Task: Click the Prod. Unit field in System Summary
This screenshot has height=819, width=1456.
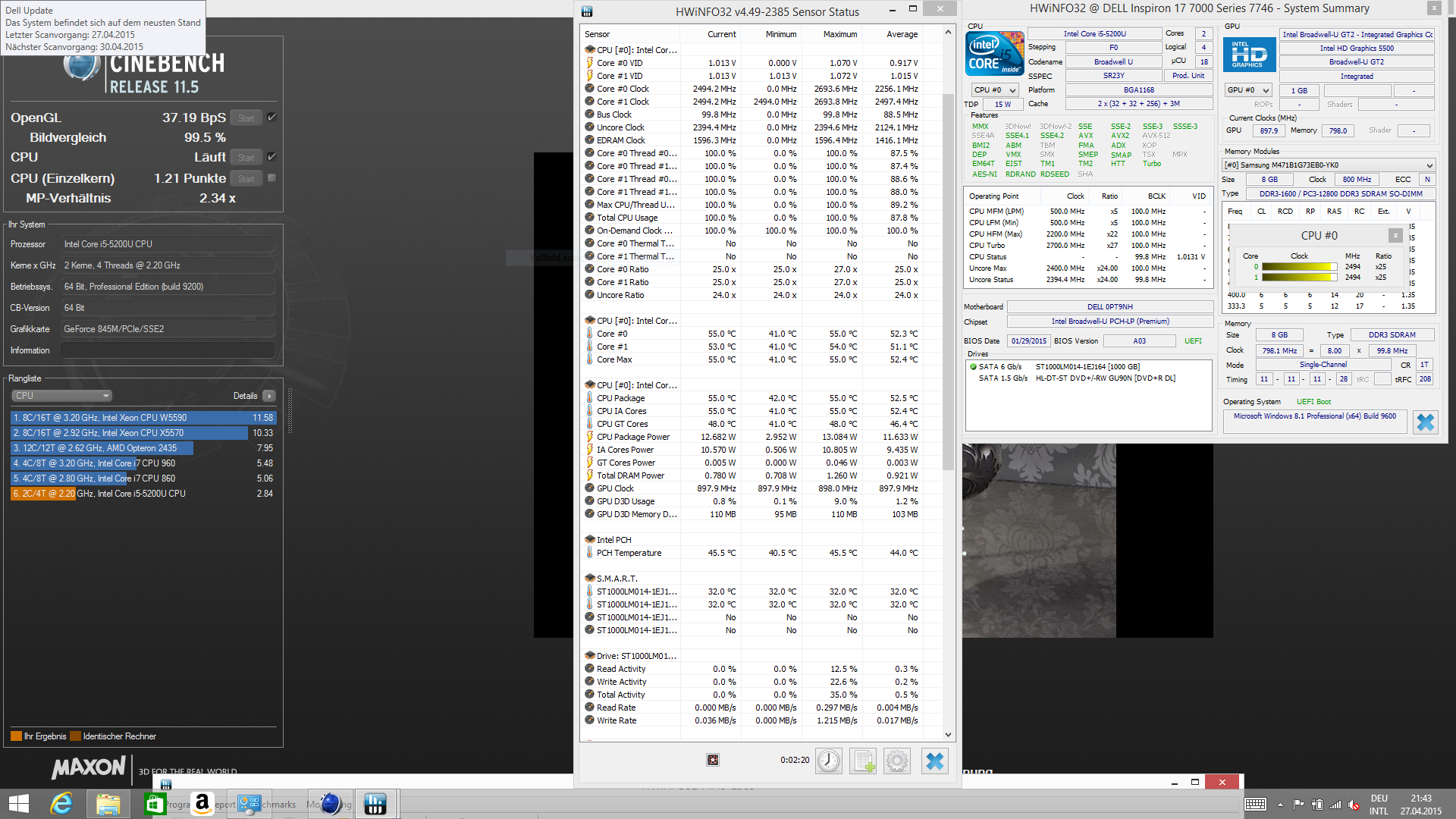Action: tap(1188, 76)
